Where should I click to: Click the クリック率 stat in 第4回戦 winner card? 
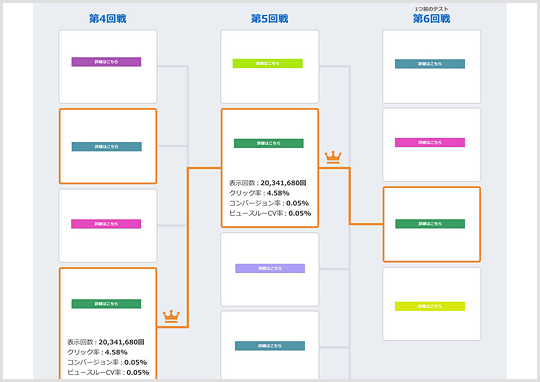coord(97,352)
